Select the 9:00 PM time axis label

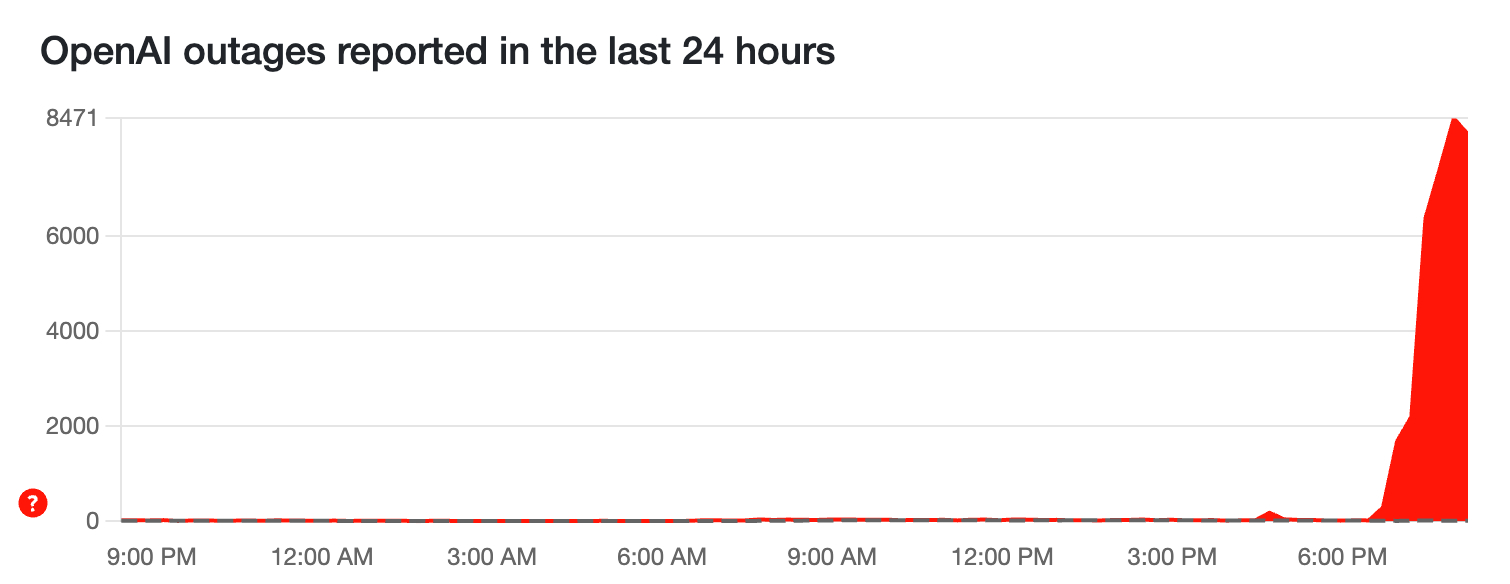[152, 555]
